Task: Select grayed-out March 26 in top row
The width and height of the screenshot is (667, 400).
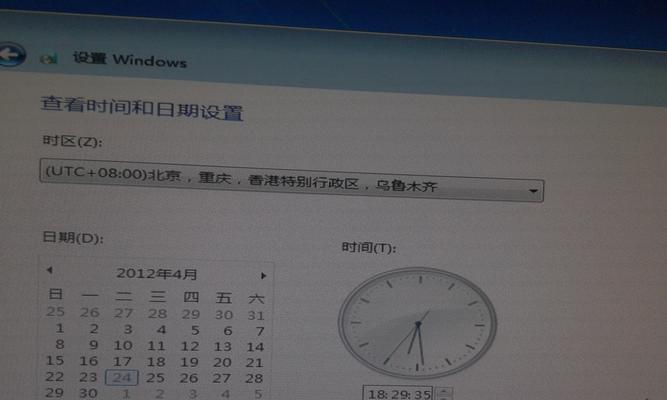Action: click(90, 312)
